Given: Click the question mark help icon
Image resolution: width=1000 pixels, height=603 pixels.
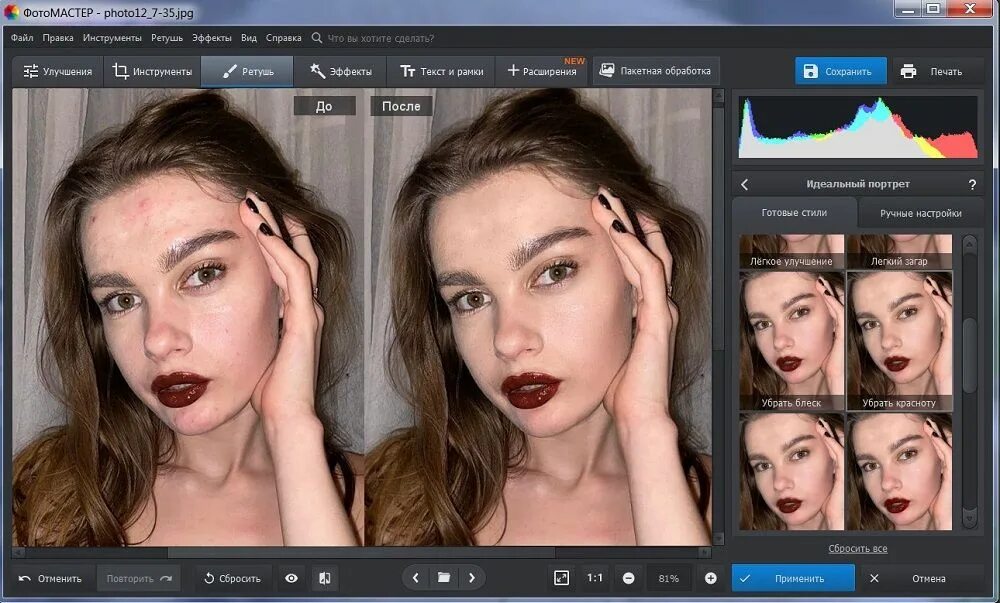Looking at the screenshot, I should [x=972, y=184].
